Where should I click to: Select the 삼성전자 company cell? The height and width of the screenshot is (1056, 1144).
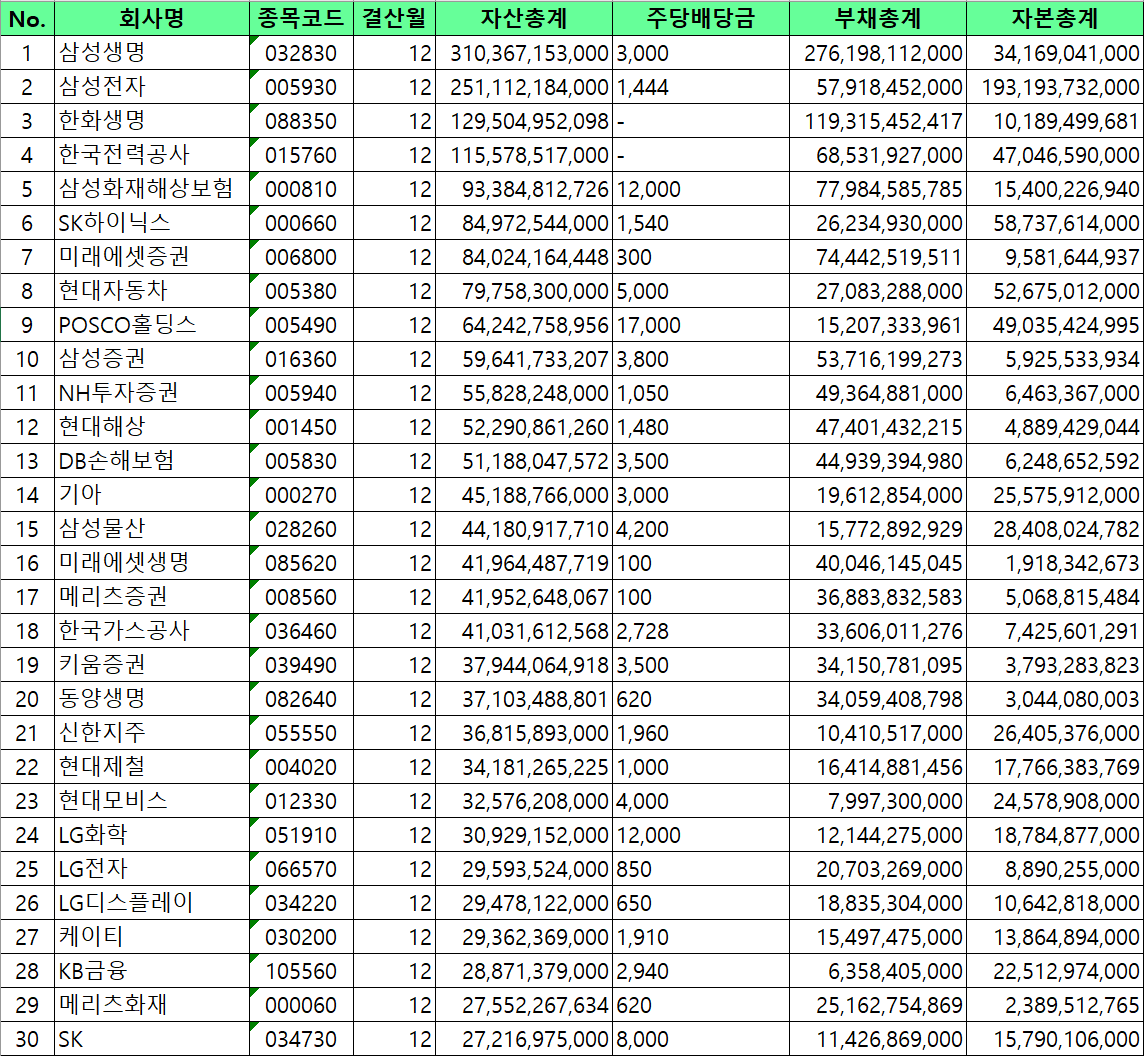152,87
